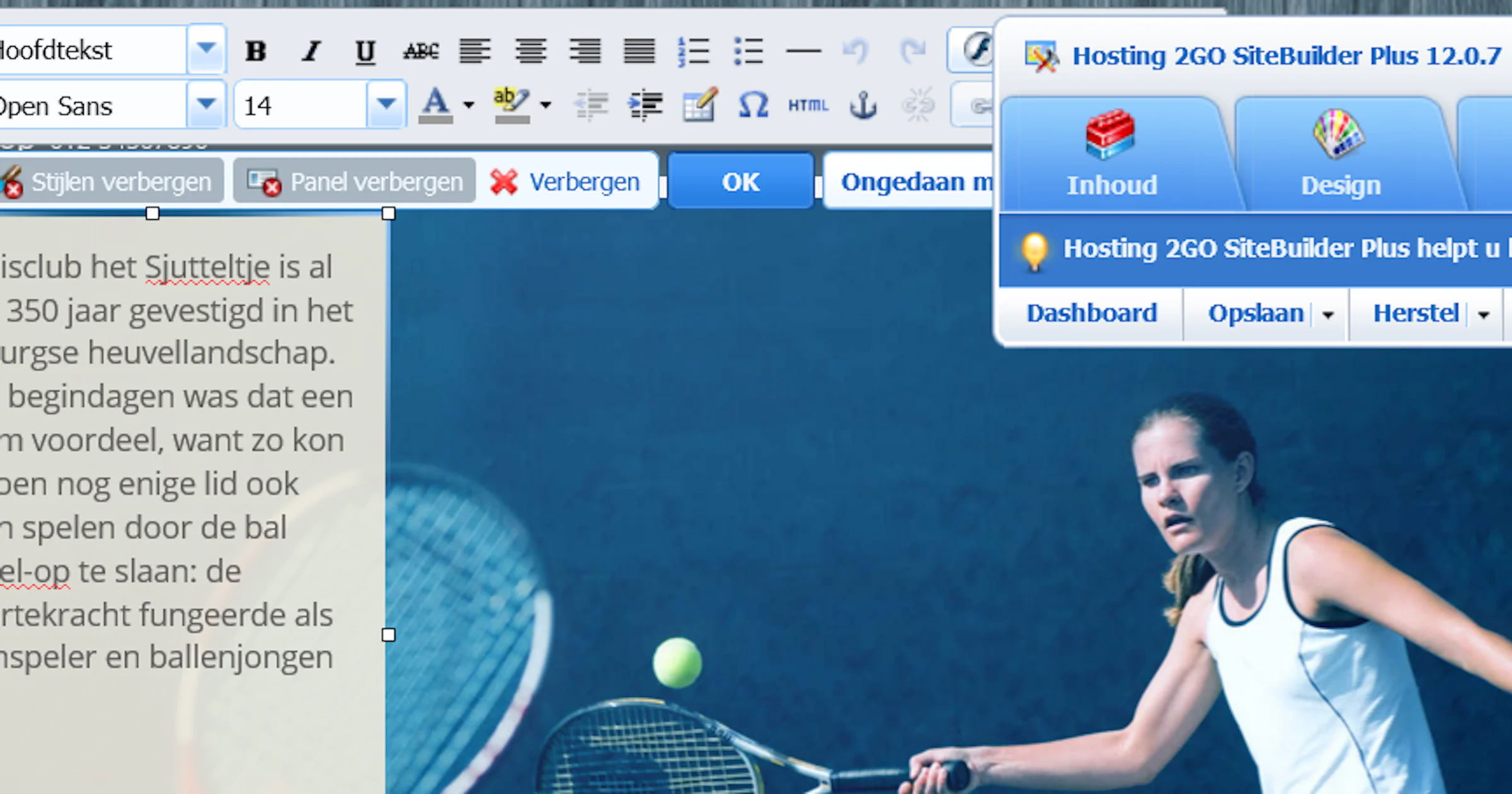Click font size field showing 14
The image size is (1512, 794).
[x=301, y=105]
